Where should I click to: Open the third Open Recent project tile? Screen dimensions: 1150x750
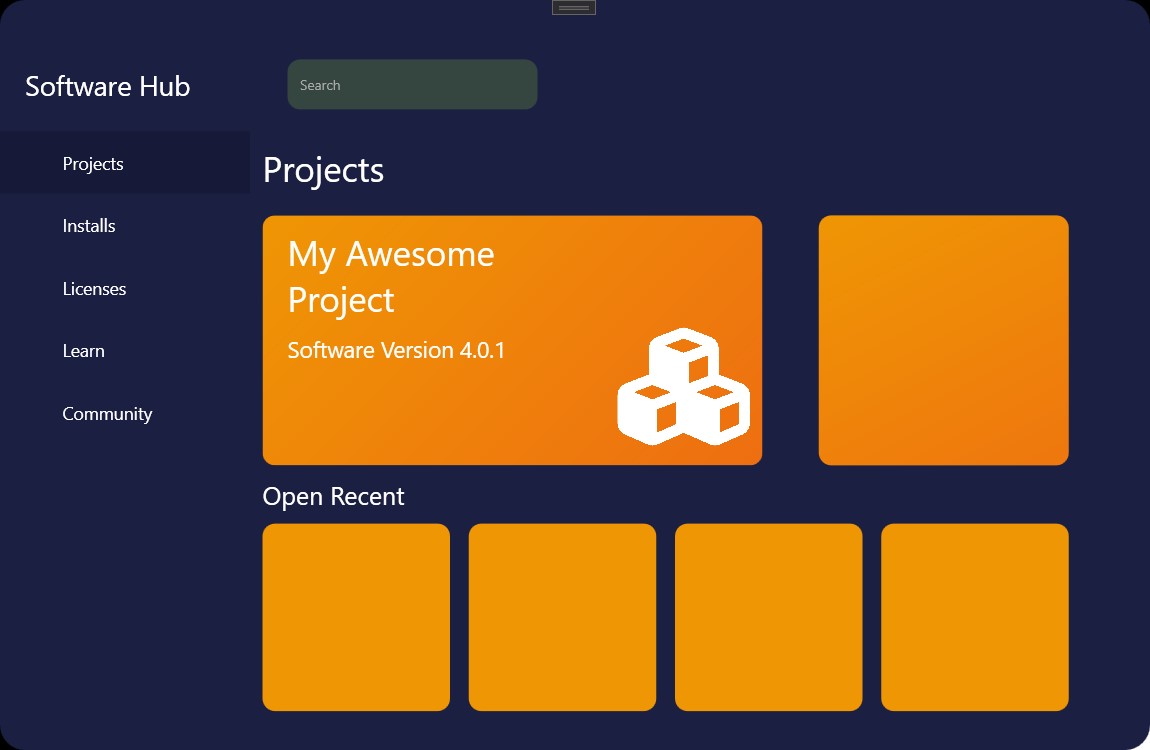[x=768, y=617]
